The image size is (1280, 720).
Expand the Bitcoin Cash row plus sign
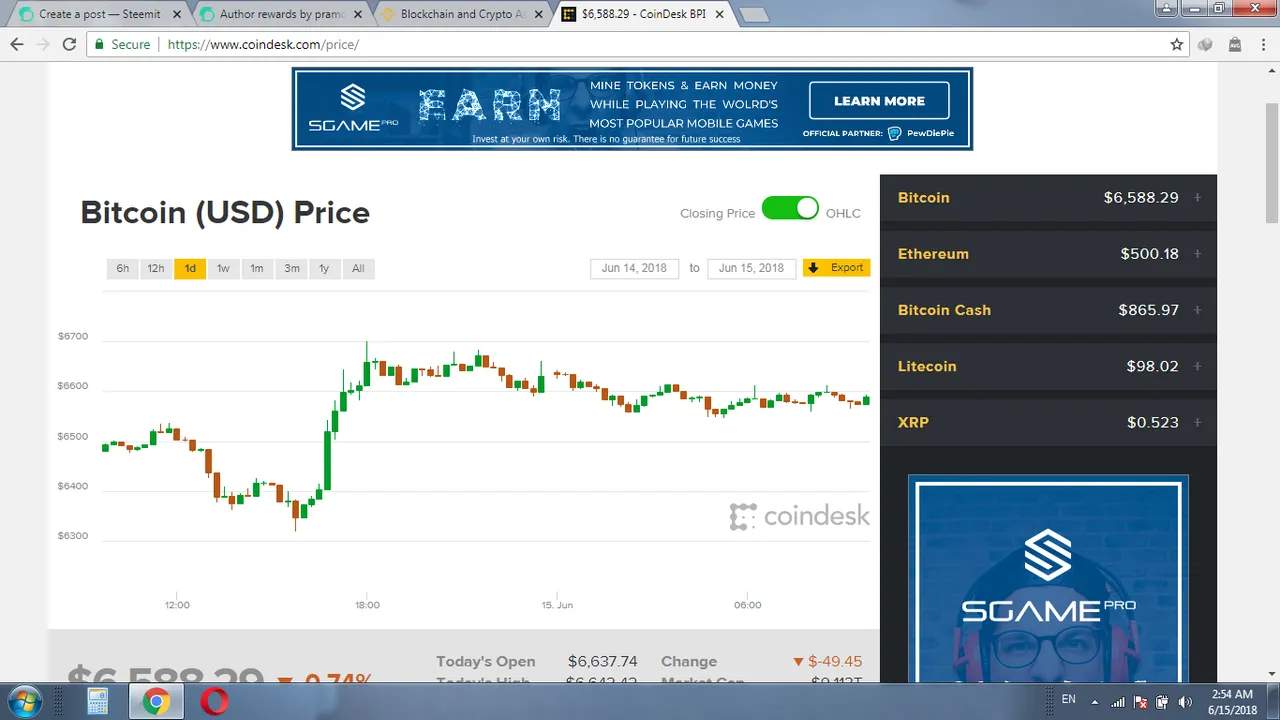click(1197, 310)
